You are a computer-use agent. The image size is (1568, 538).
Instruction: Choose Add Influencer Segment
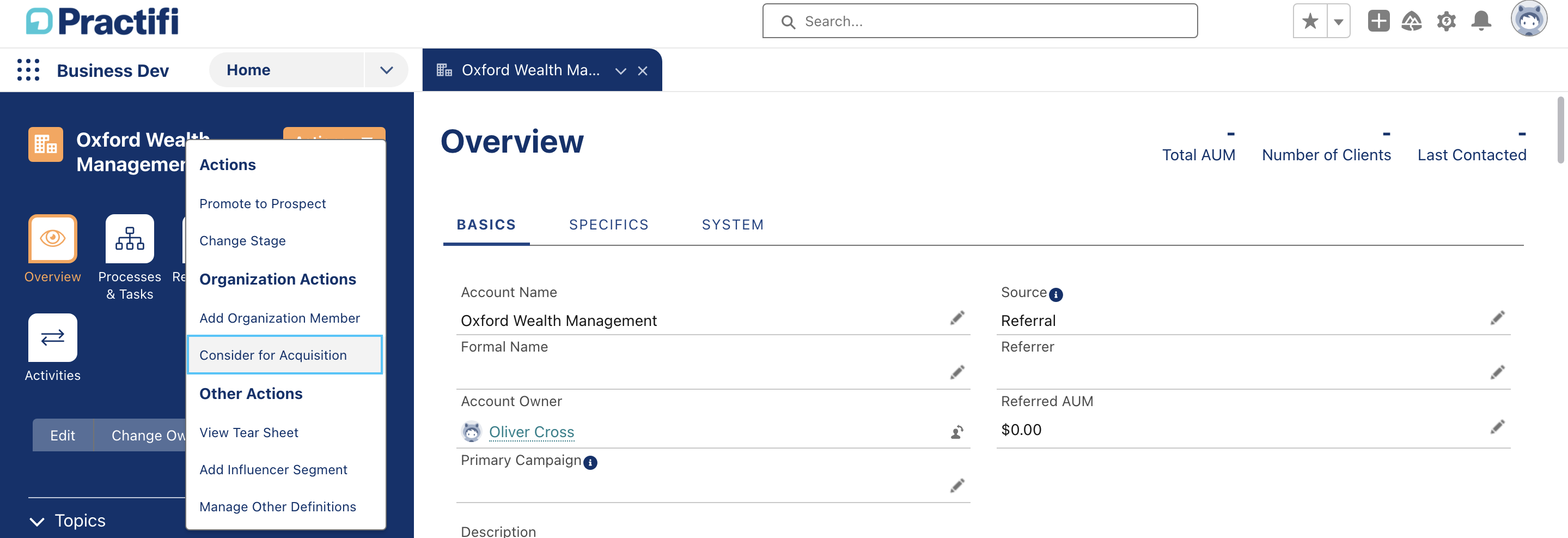coord(273,470)
